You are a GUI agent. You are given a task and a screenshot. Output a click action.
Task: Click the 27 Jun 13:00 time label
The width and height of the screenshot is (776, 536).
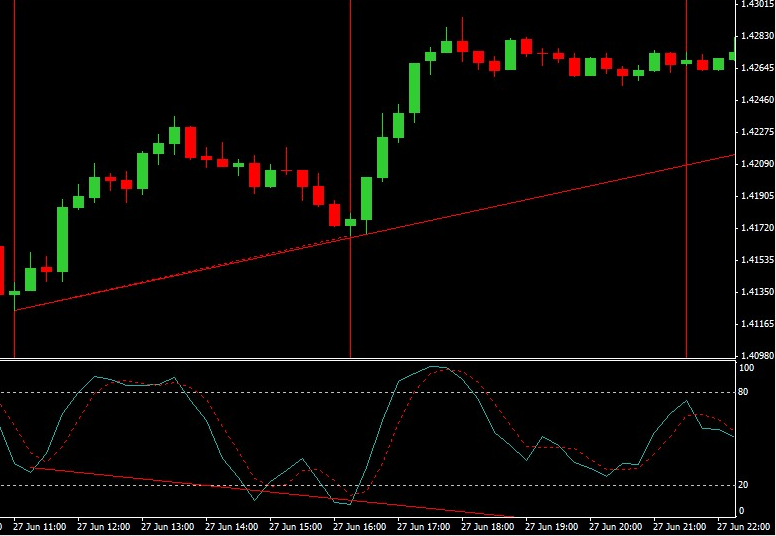click(x=168, y=527)
